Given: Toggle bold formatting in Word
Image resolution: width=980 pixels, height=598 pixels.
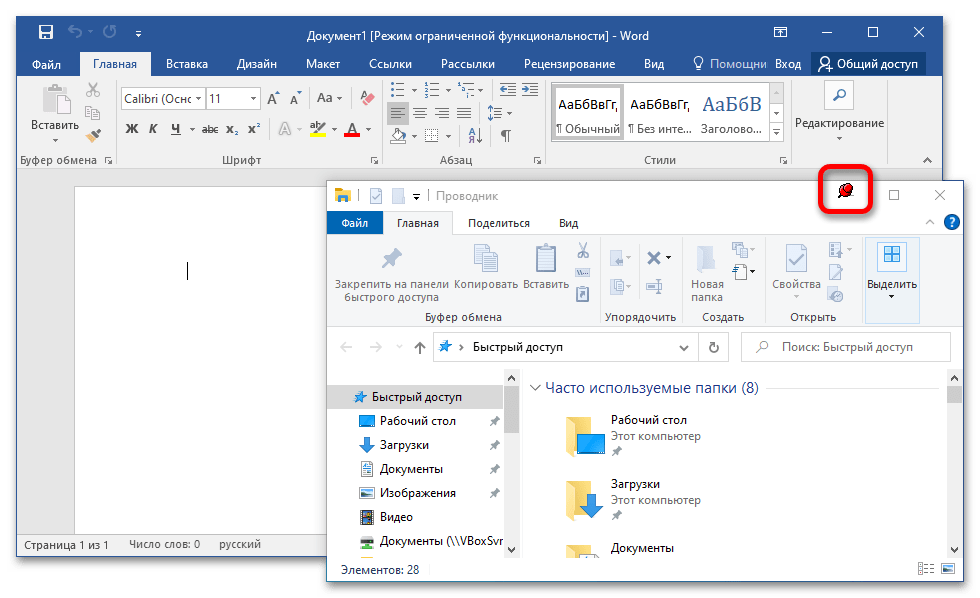Looking at the screenshot, I should [x=131, y=129].
